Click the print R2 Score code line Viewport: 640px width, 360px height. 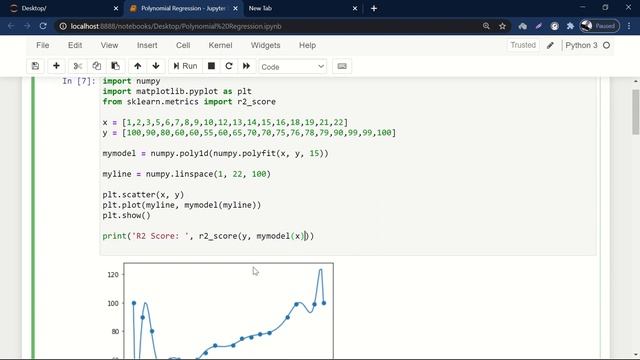click(208, 236)
